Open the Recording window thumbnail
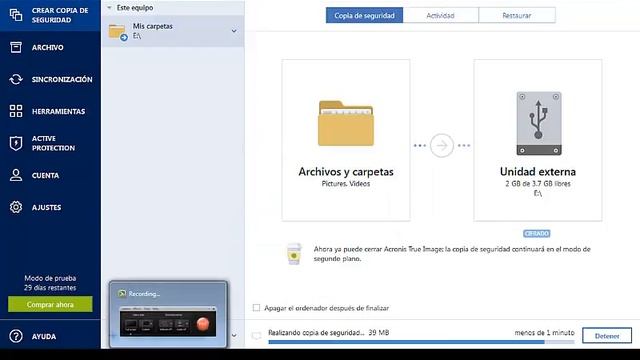Viewport: 640px width, 360px height. (x=169, y=314)
